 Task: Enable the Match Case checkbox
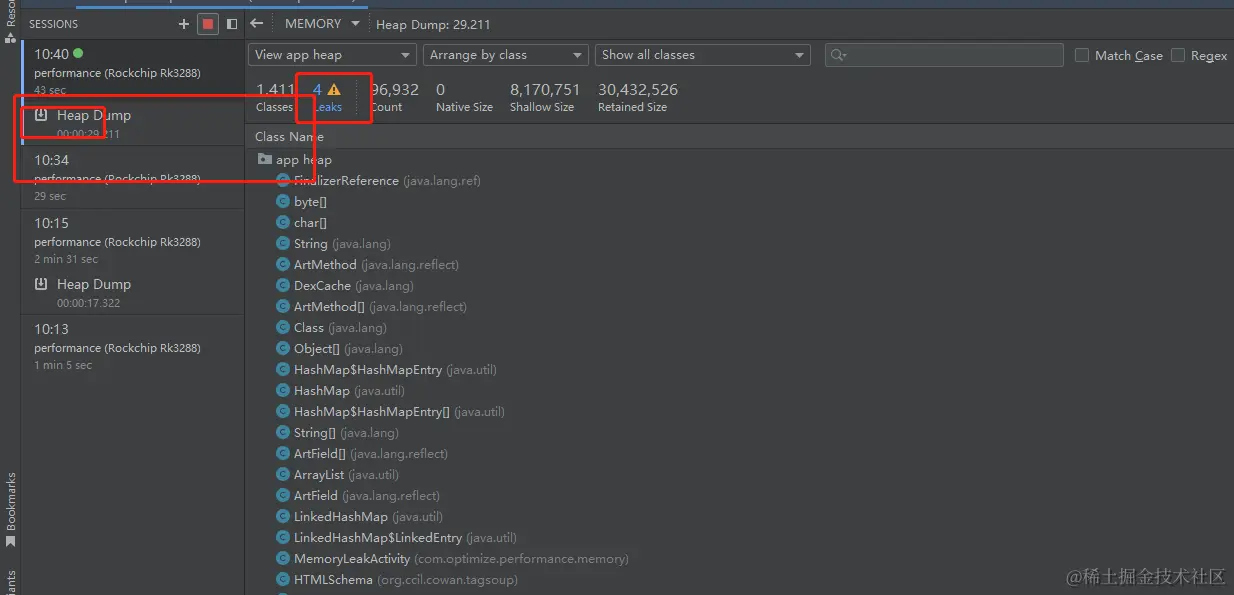[1082, 56]
